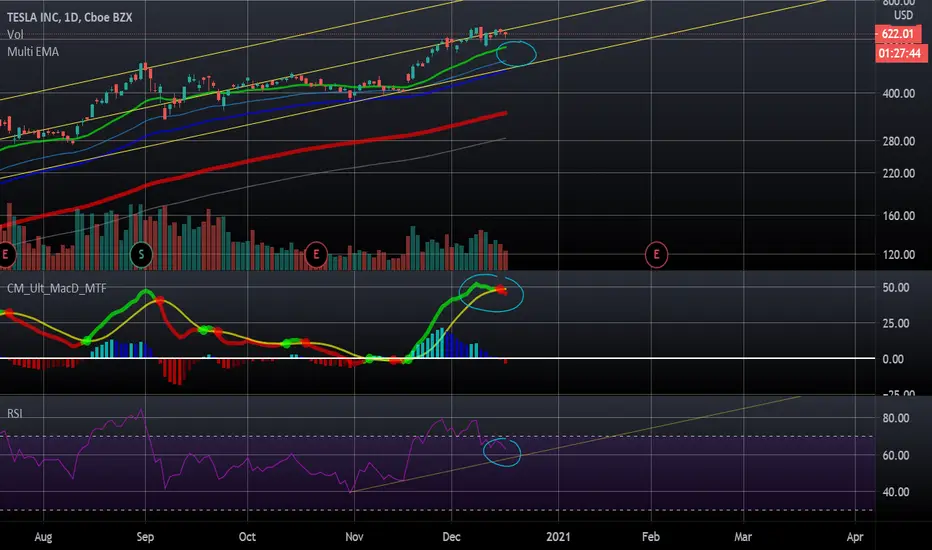Click the S split marker near September

click(x=141, y=255)
